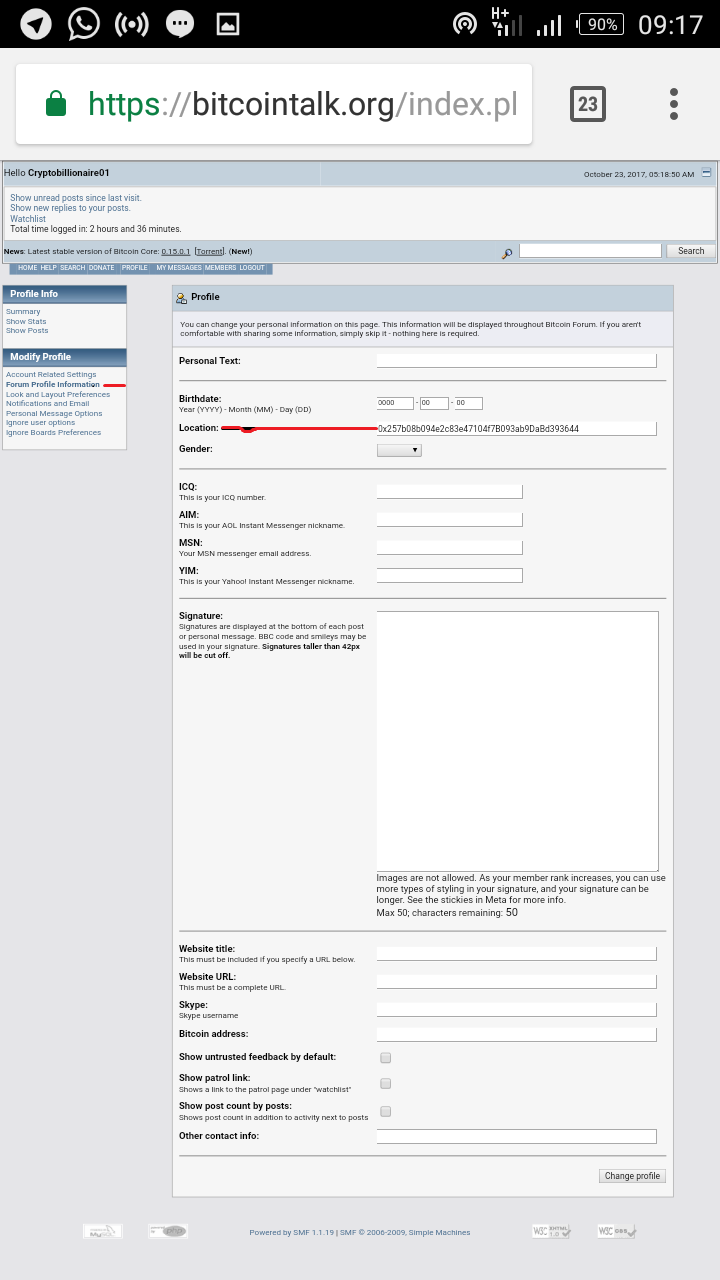Open Notifications and Email
The image size is (720, 1280).
point(47,403)
